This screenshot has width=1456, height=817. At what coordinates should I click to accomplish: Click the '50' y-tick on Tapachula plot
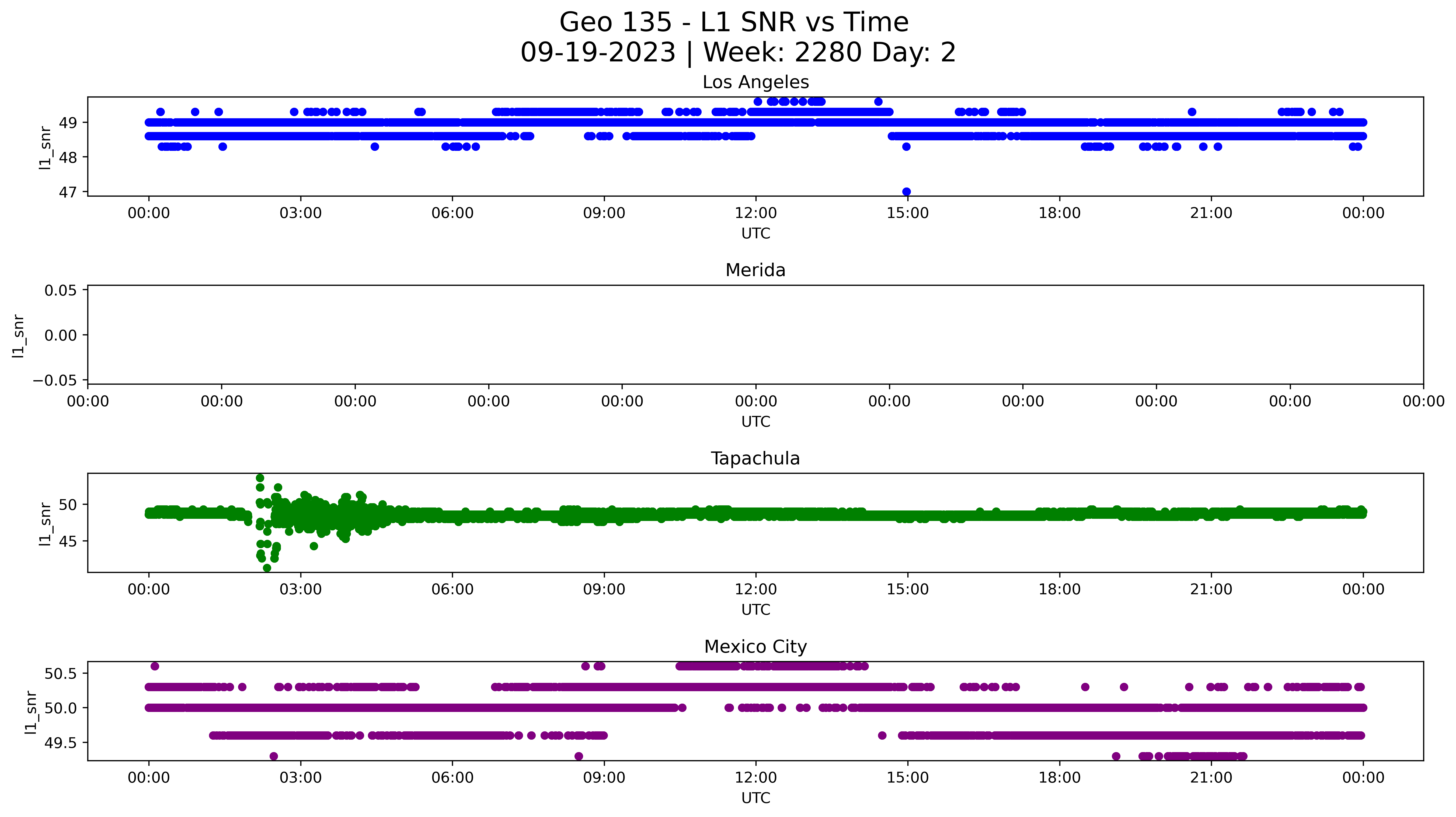[x=68, y=505]
